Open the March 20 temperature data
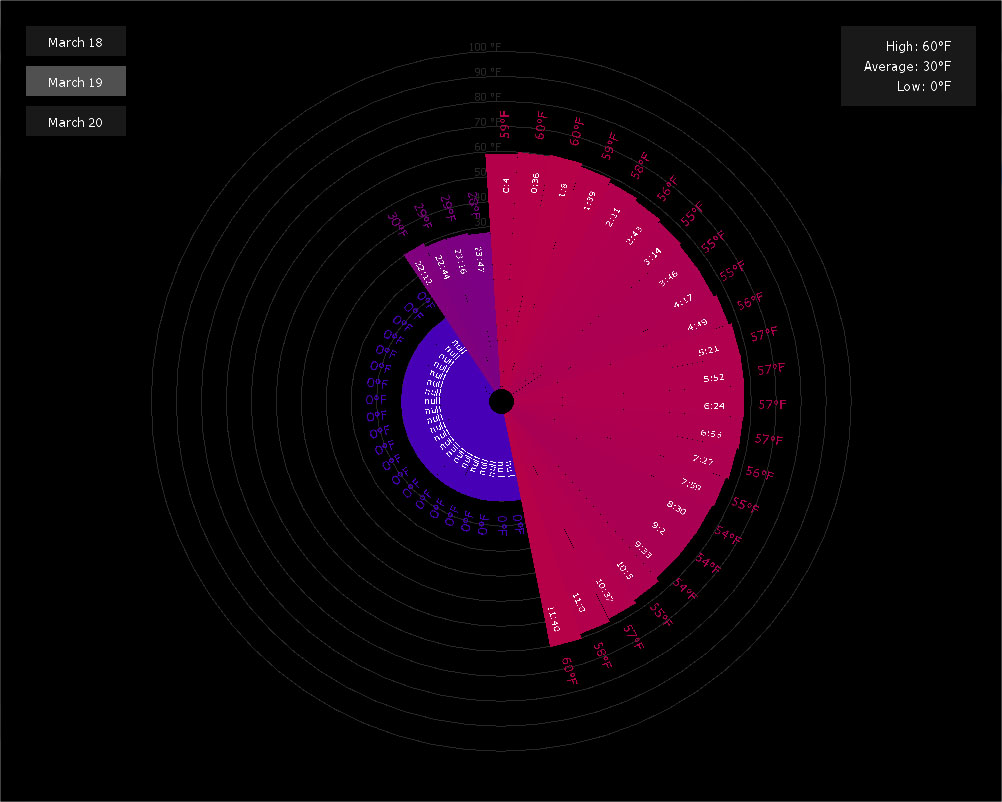Image resolution: width=1002 pixels, height=802 pixels. [75, 122]
